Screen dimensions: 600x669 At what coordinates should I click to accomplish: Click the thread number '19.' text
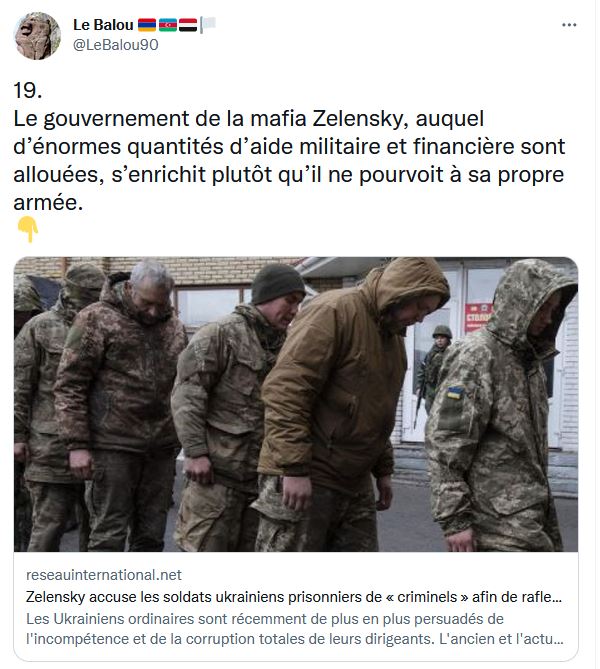(28, 90)
